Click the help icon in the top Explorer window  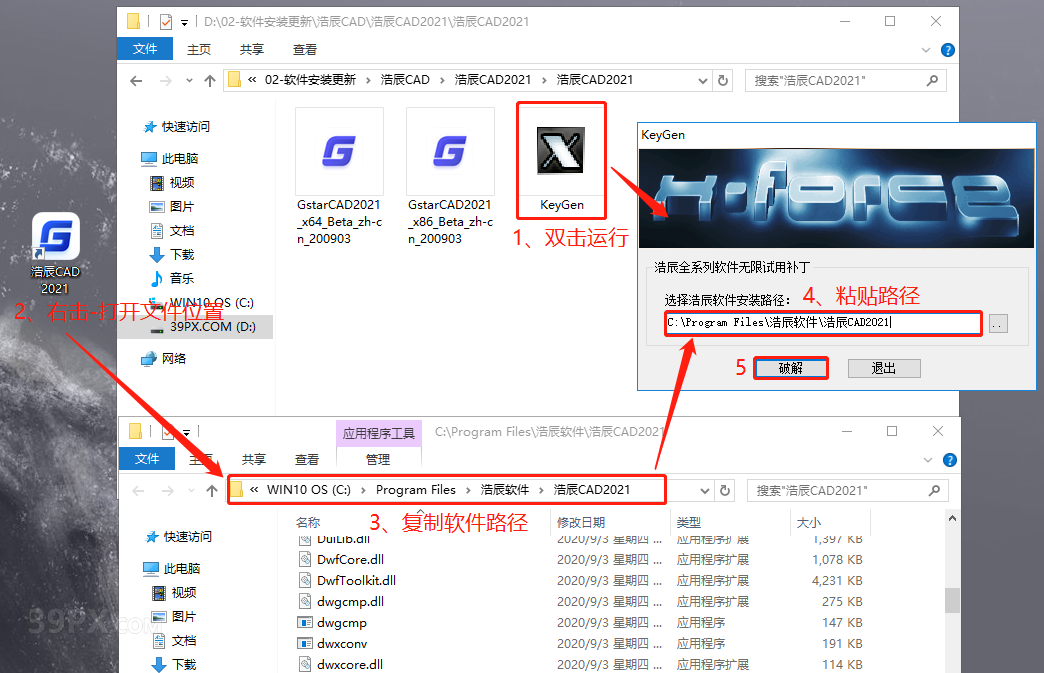pos(947,50)
